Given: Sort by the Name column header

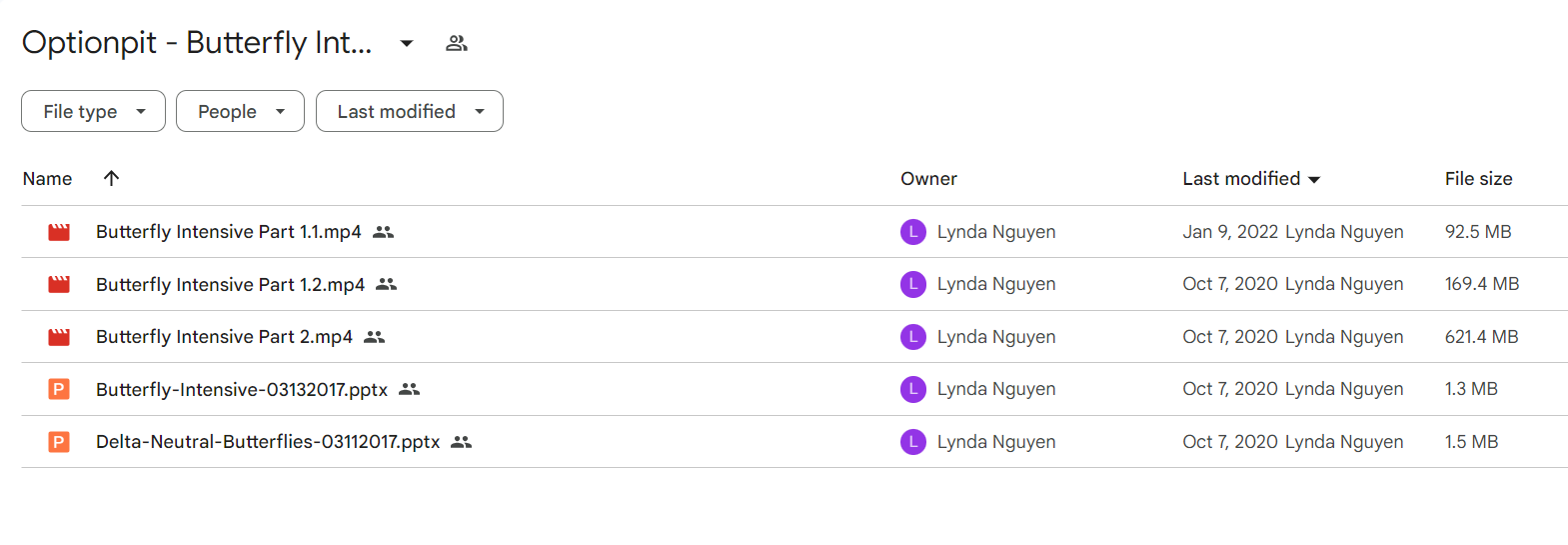Looking at the screenshot, I should pyautogui.click(x=47, y=179).
